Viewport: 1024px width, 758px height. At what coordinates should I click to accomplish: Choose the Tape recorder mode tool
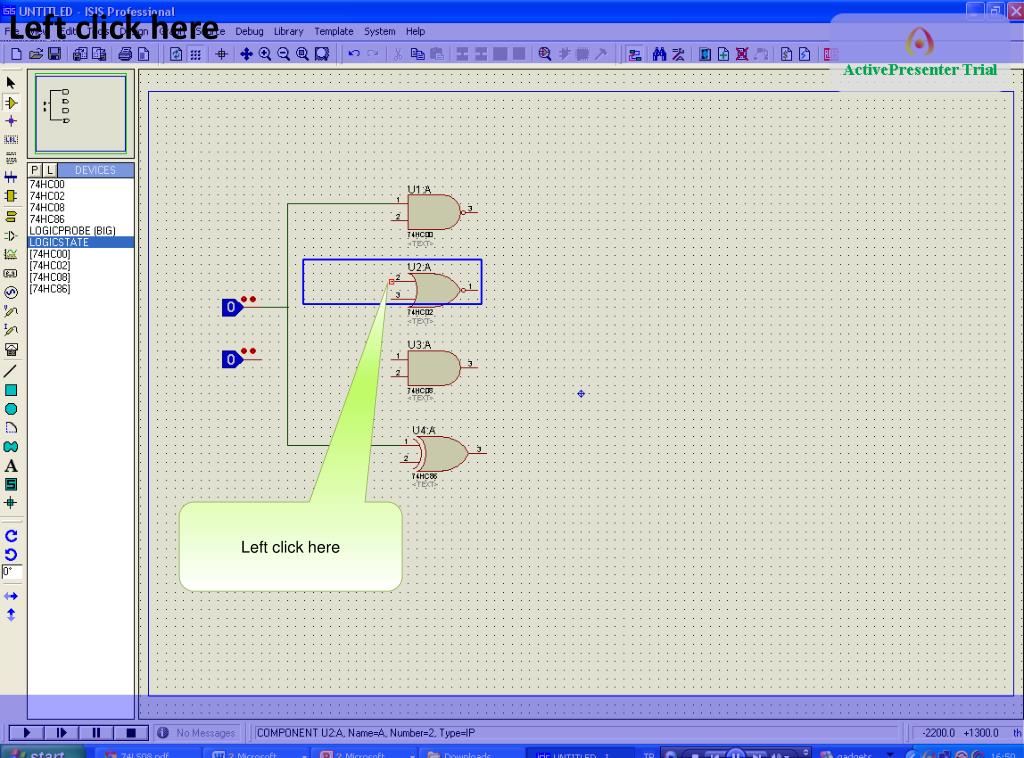[x=10, y=274]
